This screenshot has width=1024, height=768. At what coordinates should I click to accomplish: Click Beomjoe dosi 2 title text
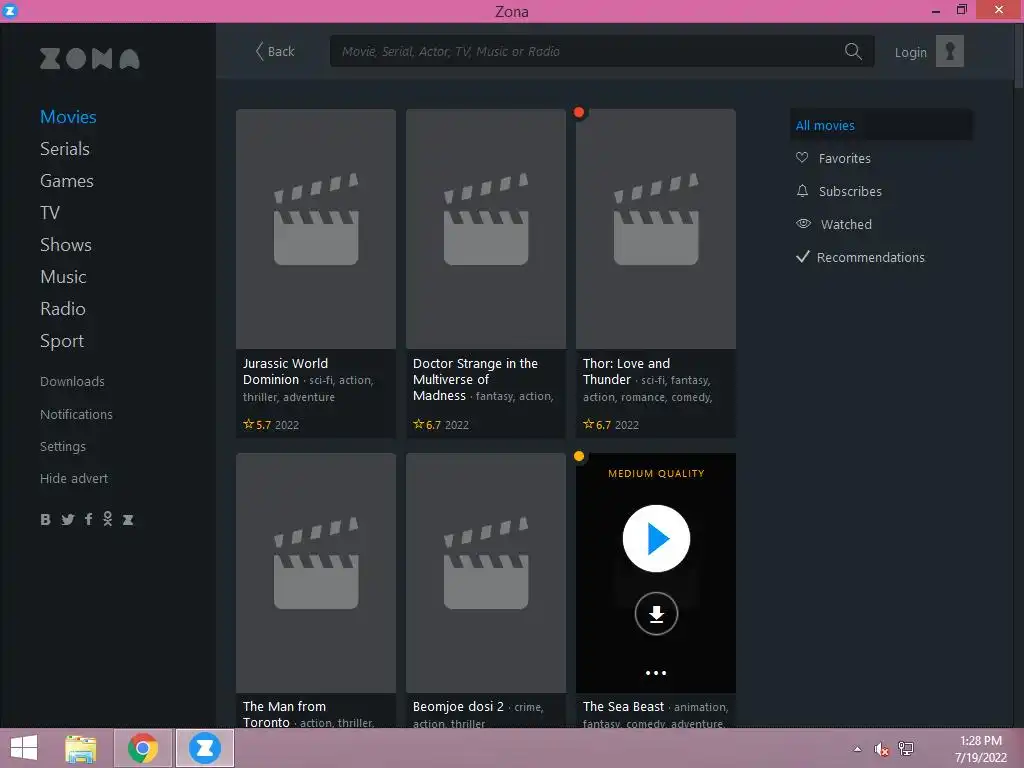[x=458, y=707]
